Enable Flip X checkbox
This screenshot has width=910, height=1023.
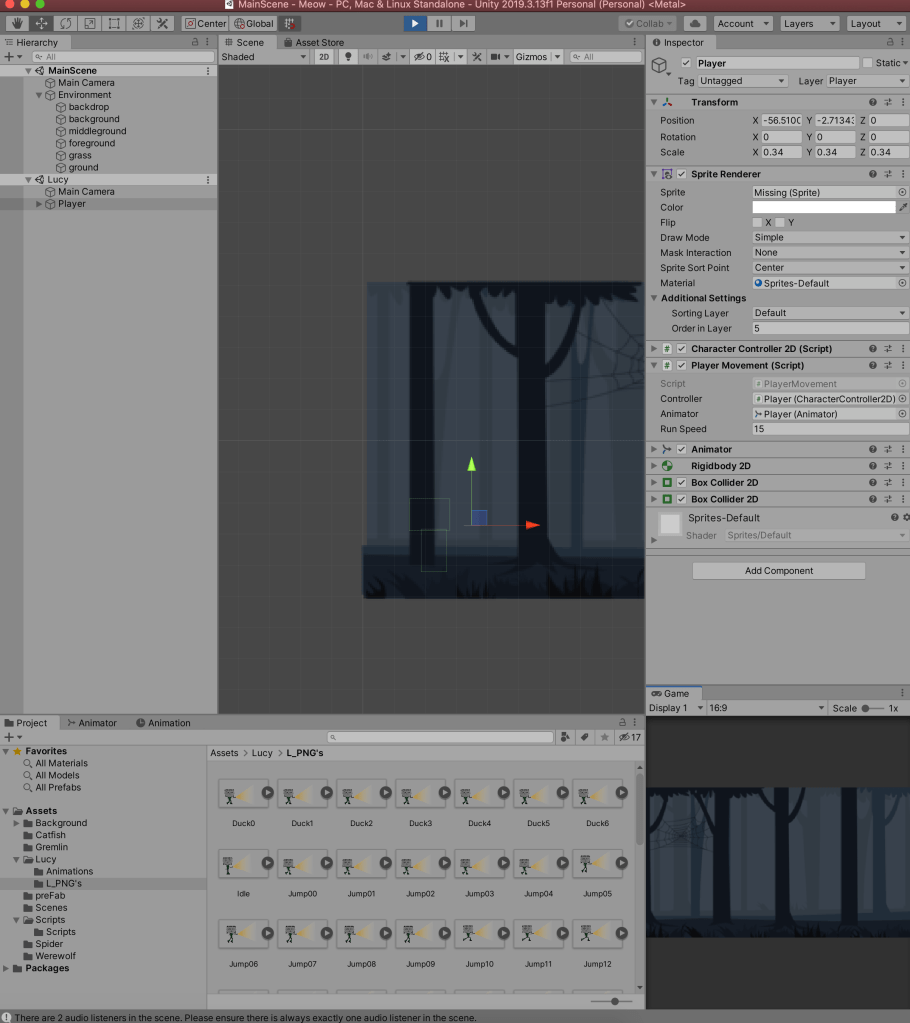pos(757,222)
